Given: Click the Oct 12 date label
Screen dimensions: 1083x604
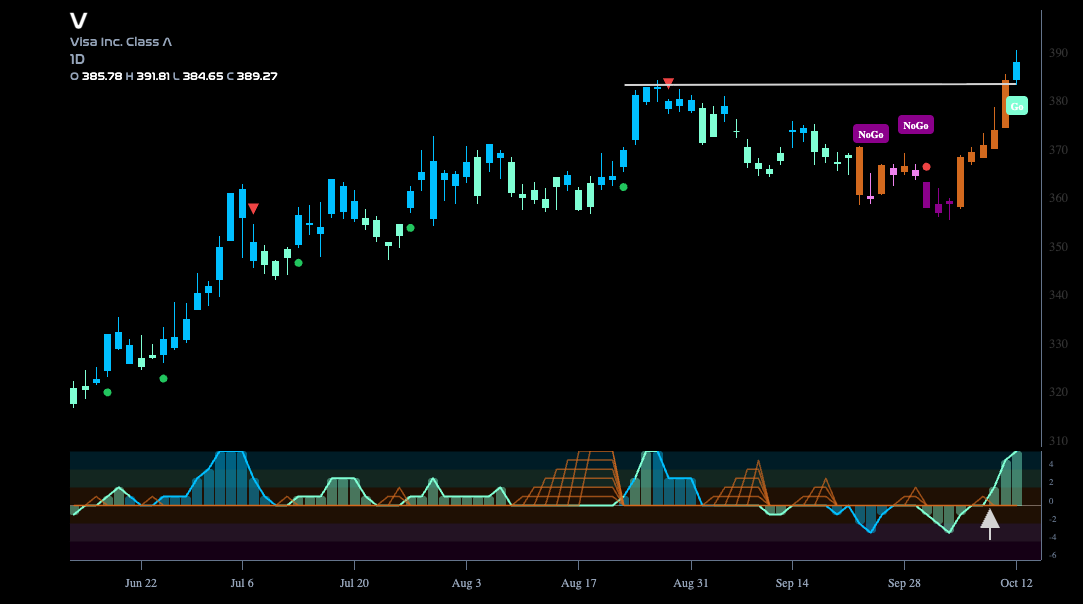Looking at the screenshot, I should click(1016, 583).
